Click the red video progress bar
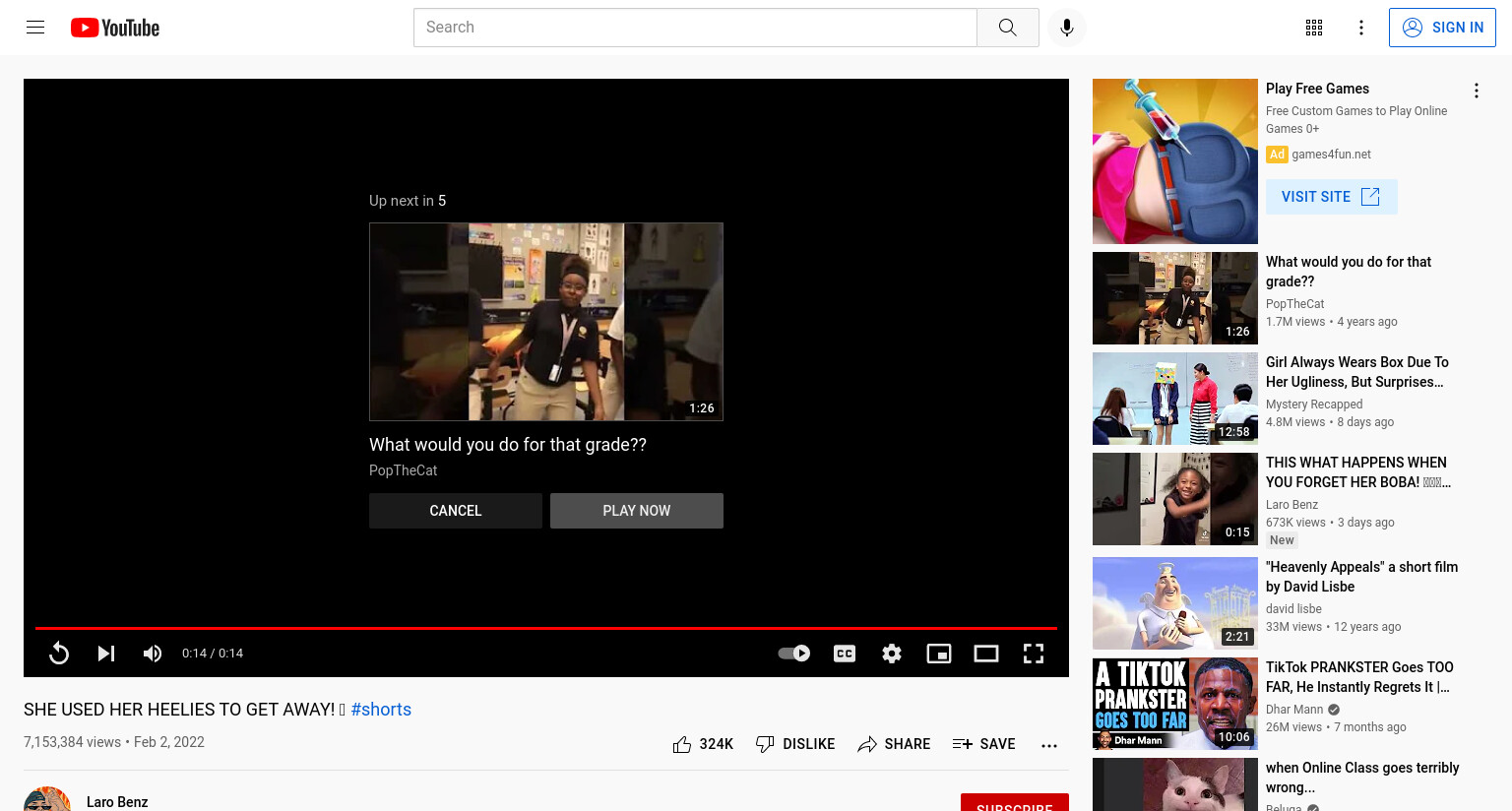1512x811 pixels. coord(546,628)
